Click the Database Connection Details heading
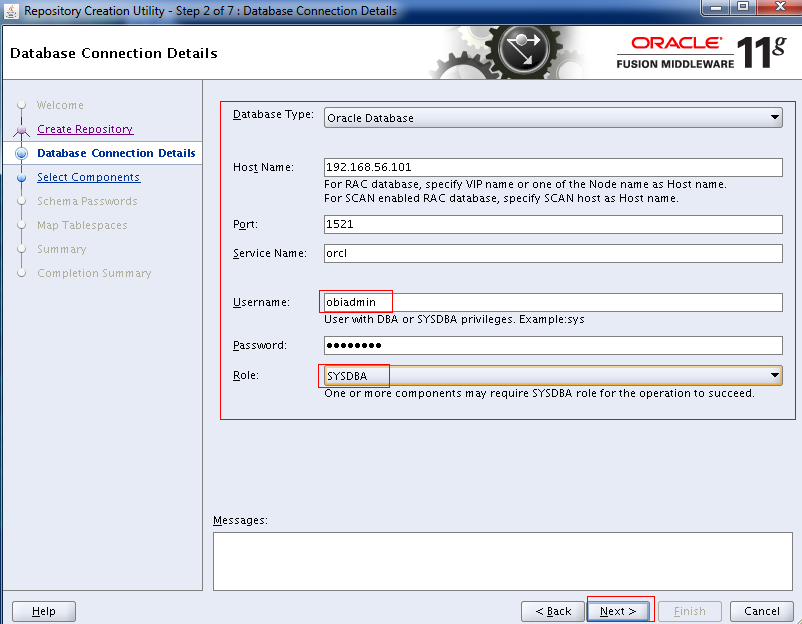The width and height of the screenshot is (802, 624). click(x=114, y=53)
